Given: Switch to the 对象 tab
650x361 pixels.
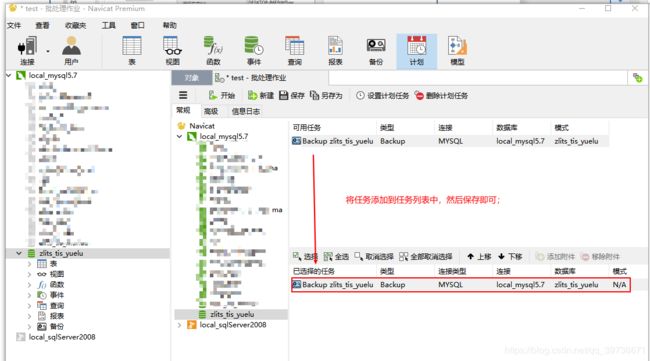Looking at the screenshot, I should [192, 78].
